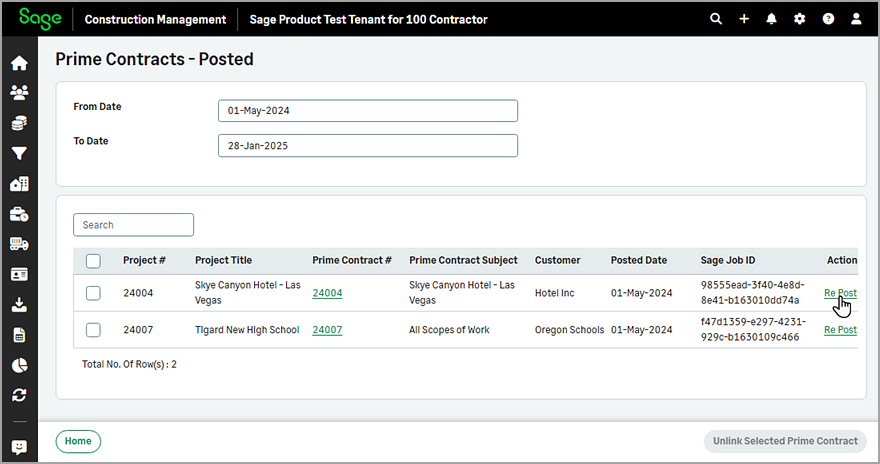This screenshot has height=464, width=880.
Task: Open the sync arrows sidebar icon
Action: click(19, 395)
